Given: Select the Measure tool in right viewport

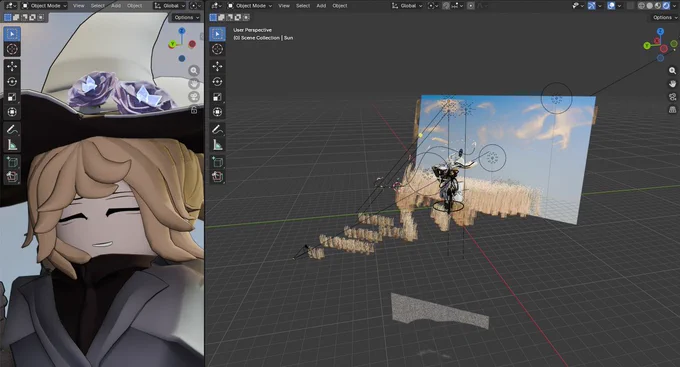Looking at the screenshot, I should click(x=217, y=144).
